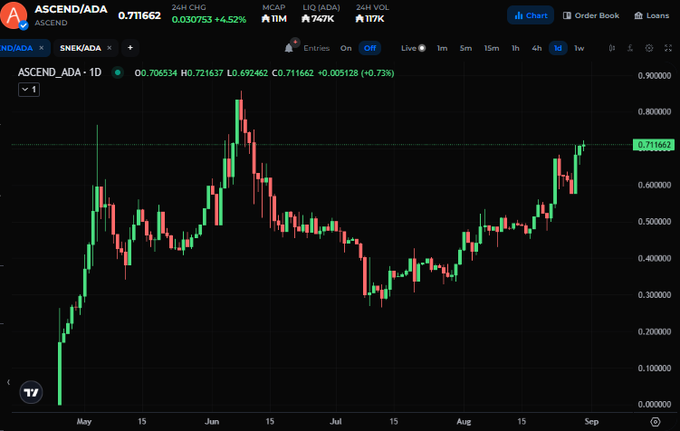The image size is (680, 431).
Task: Close the ASCEND/ADA tab
Action: click(42, 48)
